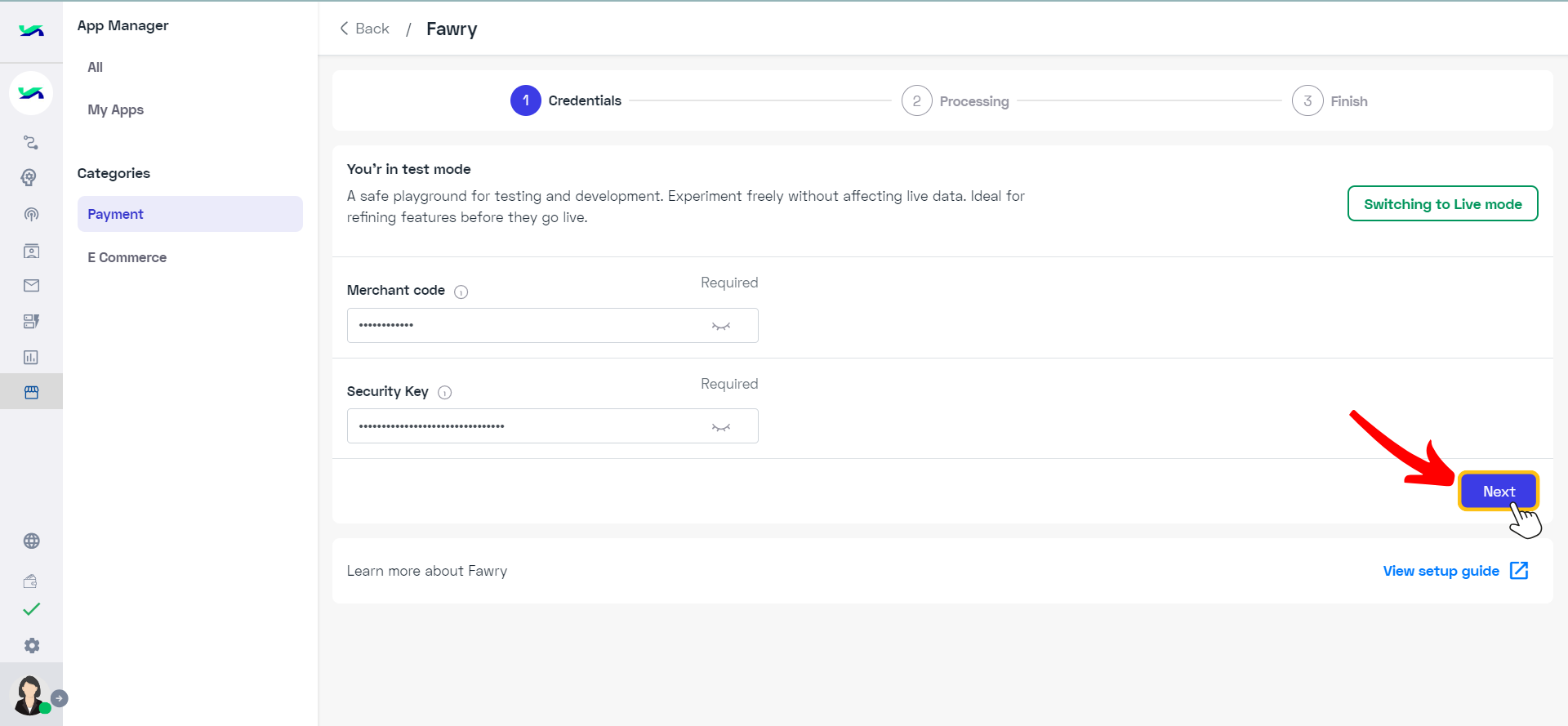Click the green checkmark icon in sidebar

[x=31, y=609]
